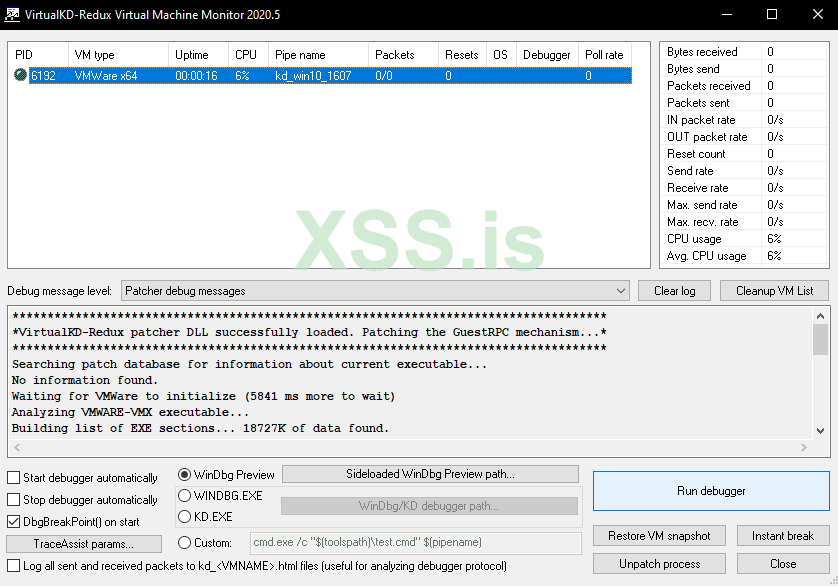Sort VM list by PID column header

[38, 55]
